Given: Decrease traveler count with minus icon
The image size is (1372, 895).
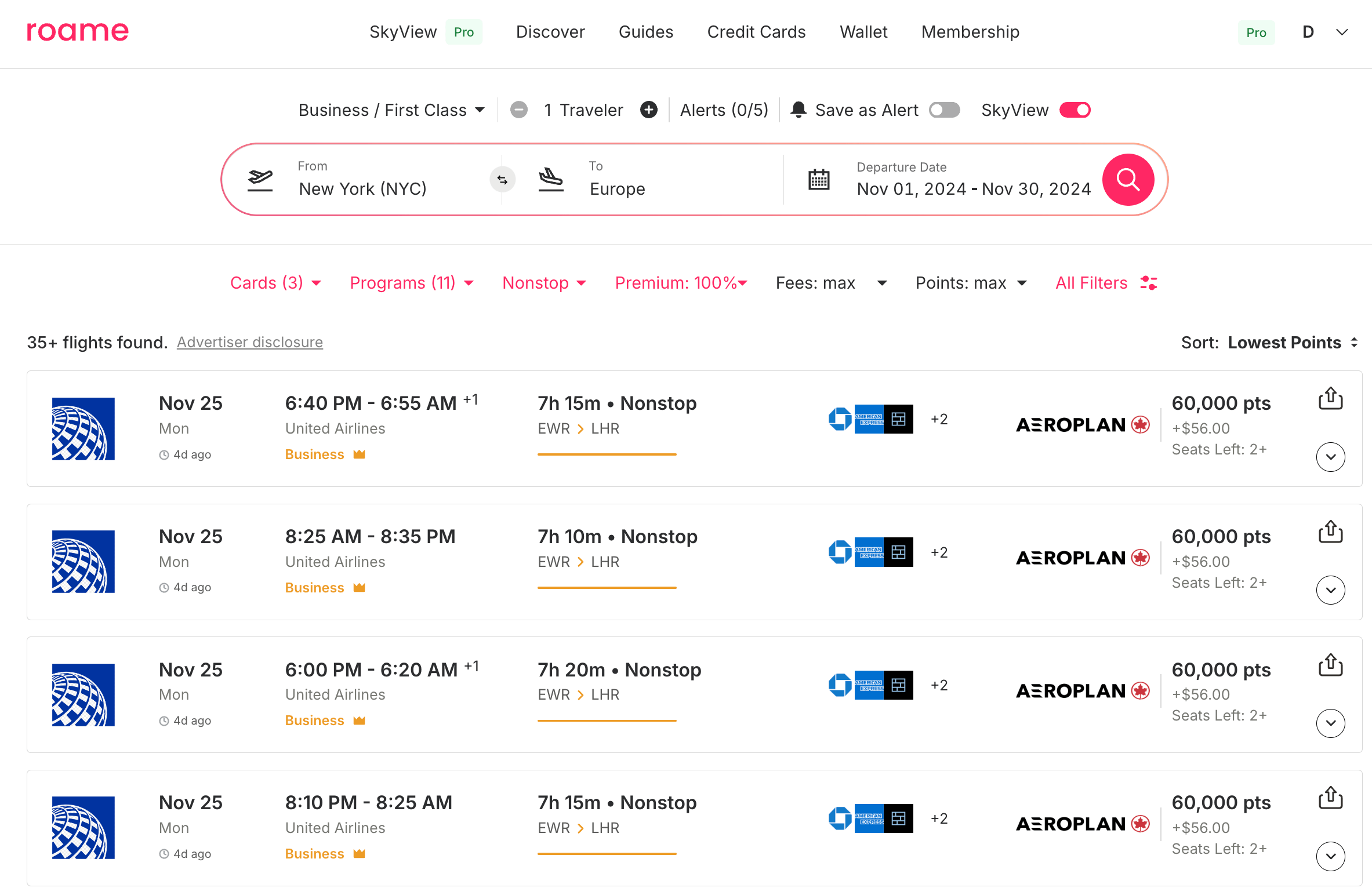Looking at the screenshot, I should coord(519,110).
